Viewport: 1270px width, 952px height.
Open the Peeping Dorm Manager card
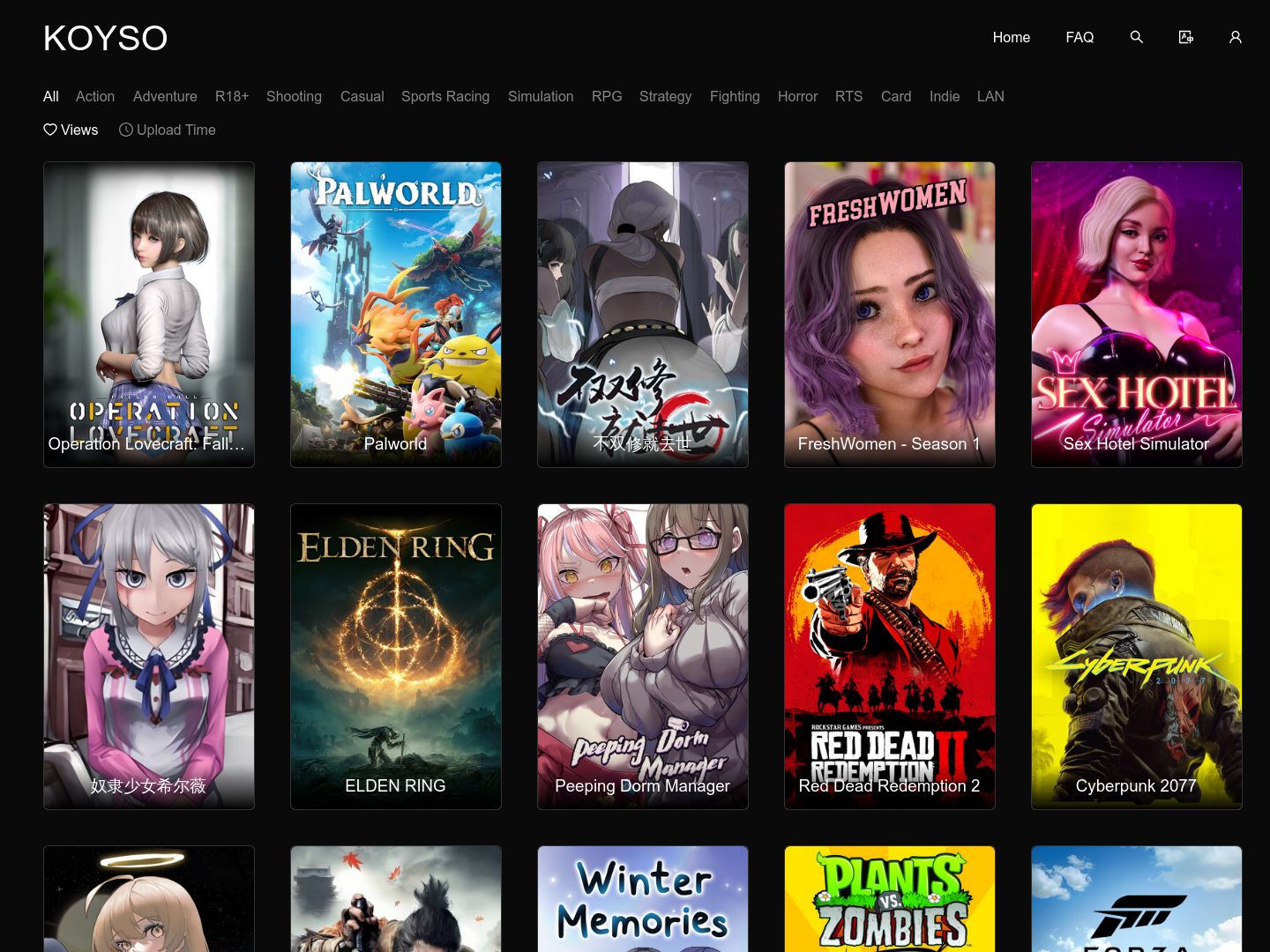(643, 657)
